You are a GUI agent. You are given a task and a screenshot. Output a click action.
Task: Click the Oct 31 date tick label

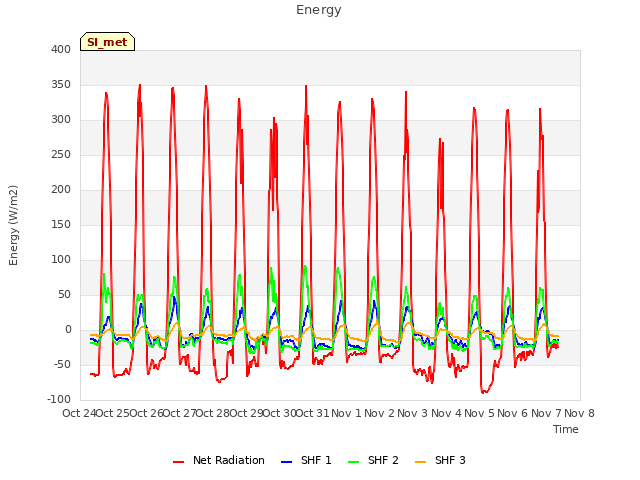tap(313, 413)
